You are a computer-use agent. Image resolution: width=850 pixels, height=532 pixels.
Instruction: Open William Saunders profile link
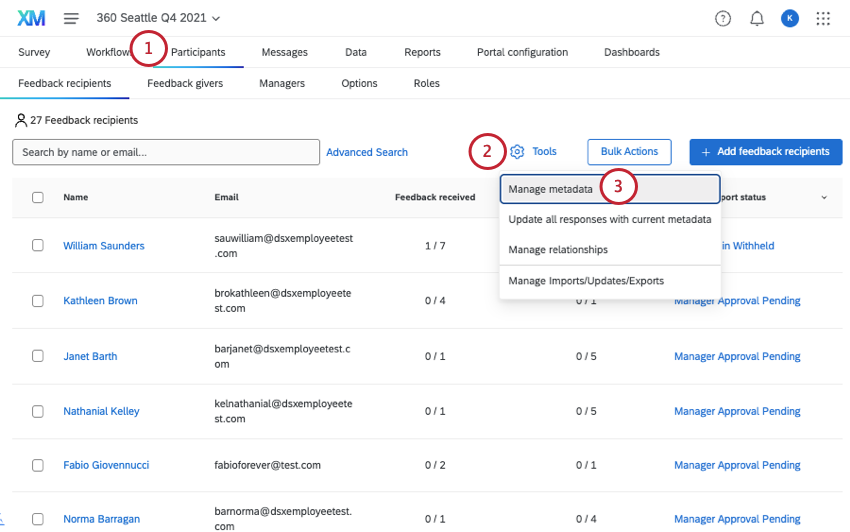(104, 246)
